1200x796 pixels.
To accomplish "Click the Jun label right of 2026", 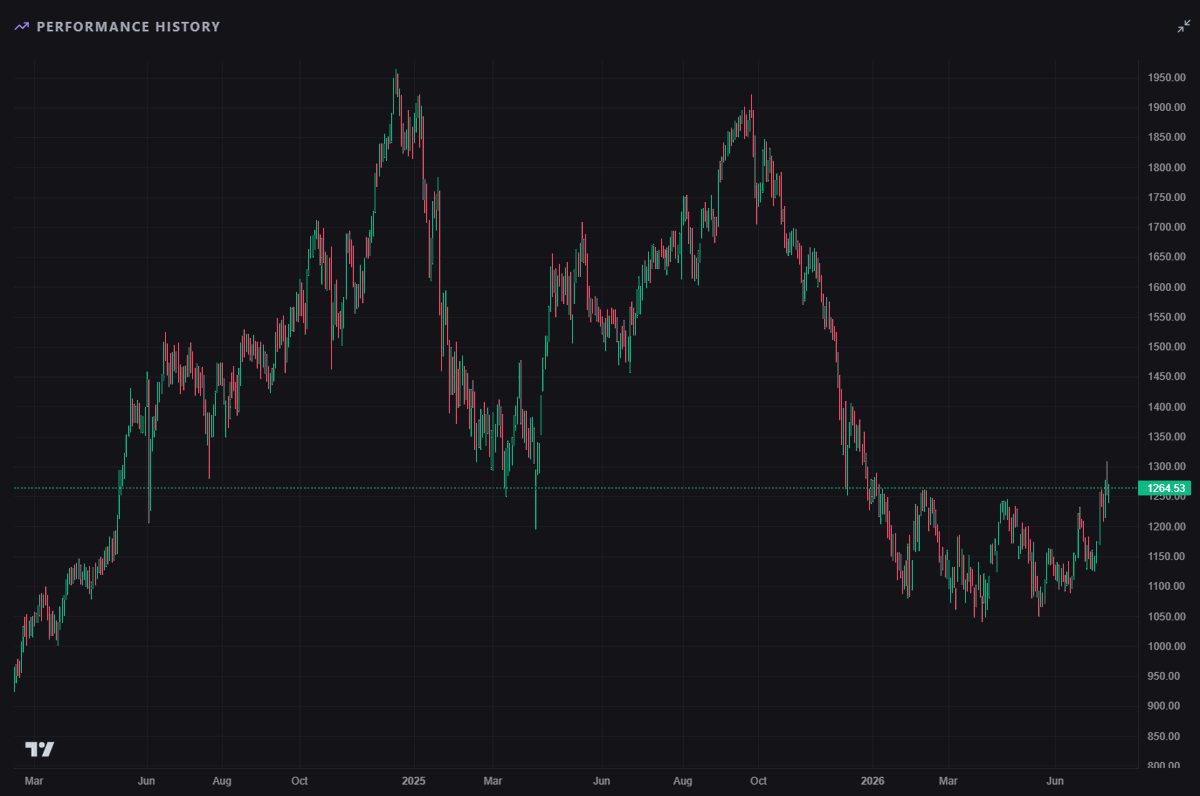I will pyautogui.click(x=1054, y=779).
